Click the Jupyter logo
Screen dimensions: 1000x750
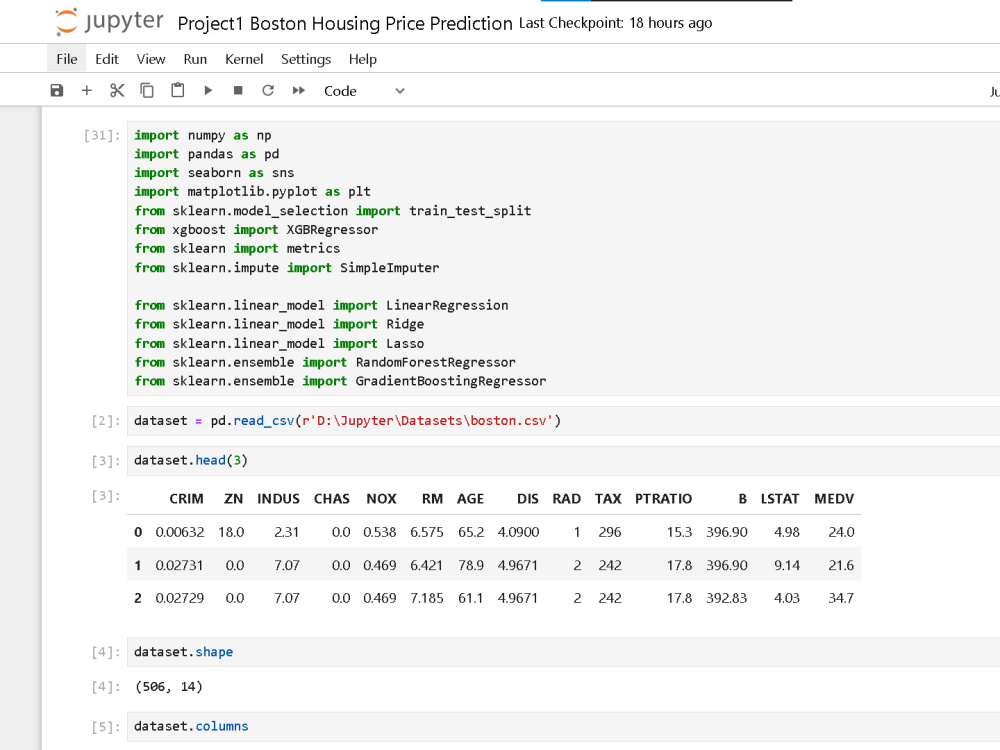pyautogui.click(x=109, y=22)
